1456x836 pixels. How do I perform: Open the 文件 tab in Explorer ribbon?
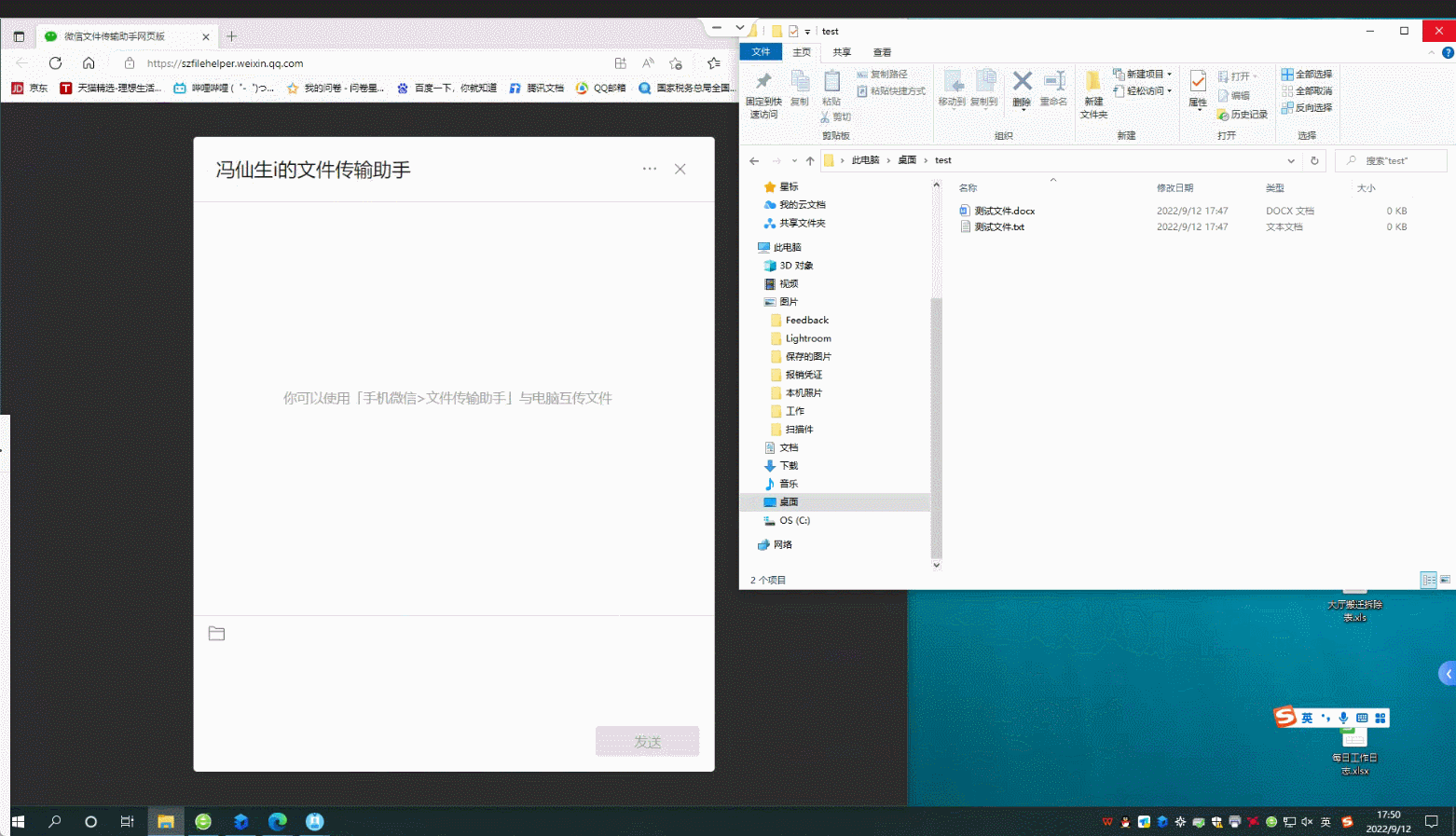pyautogui.click(x=761, y=52)
